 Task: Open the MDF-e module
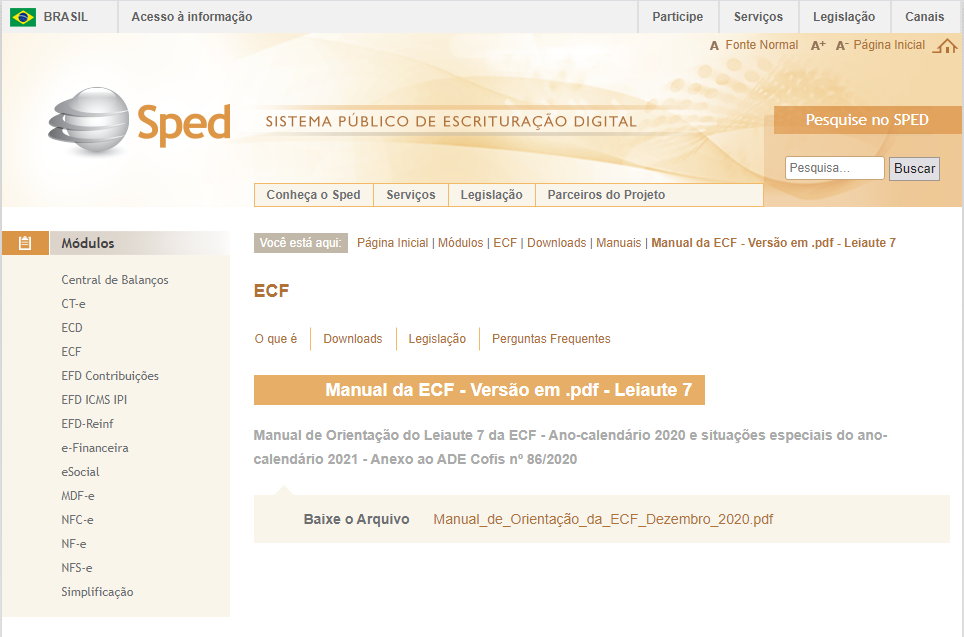(x=77, y=496)
